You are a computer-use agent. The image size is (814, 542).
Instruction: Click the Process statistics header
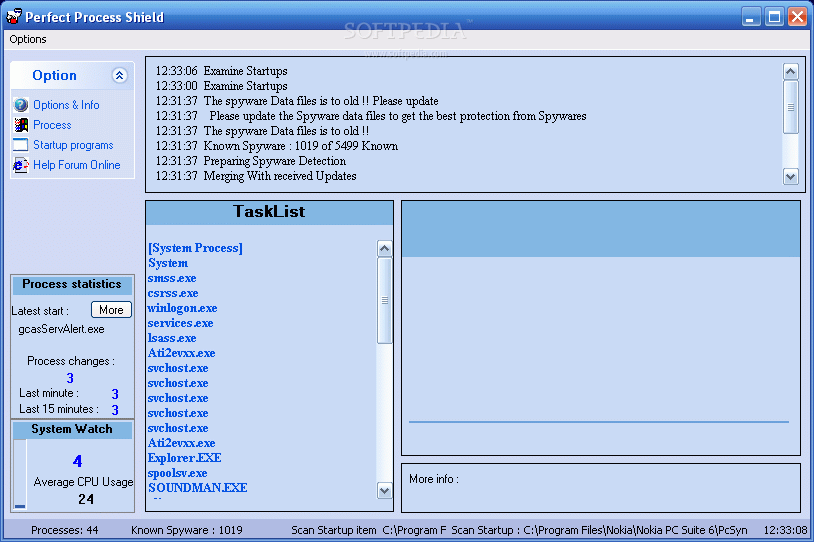click(x=72, y=284)
